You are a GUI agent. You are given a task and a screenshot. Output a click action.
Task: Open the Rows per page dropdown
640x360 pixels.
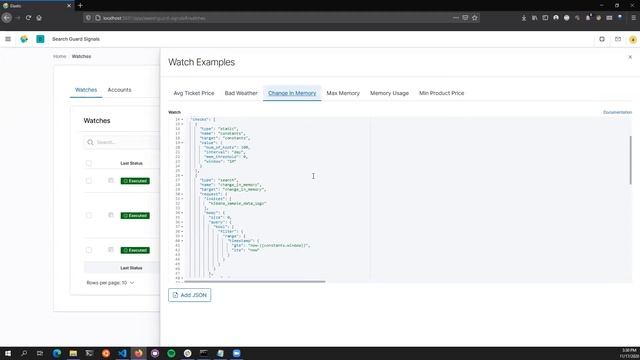coord(110,282)
